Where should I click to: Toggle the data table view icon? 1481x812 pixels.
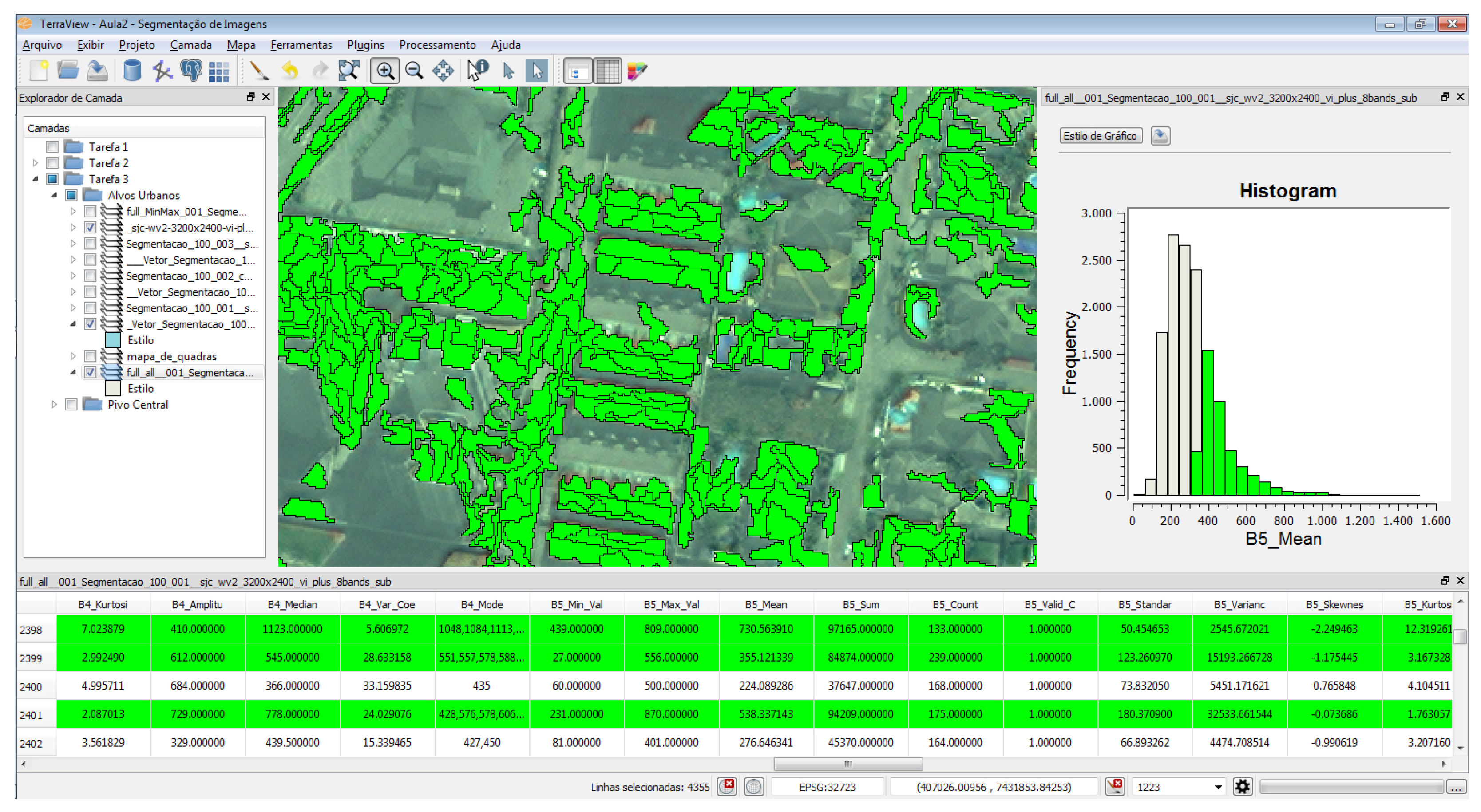(x=607, y=71)
